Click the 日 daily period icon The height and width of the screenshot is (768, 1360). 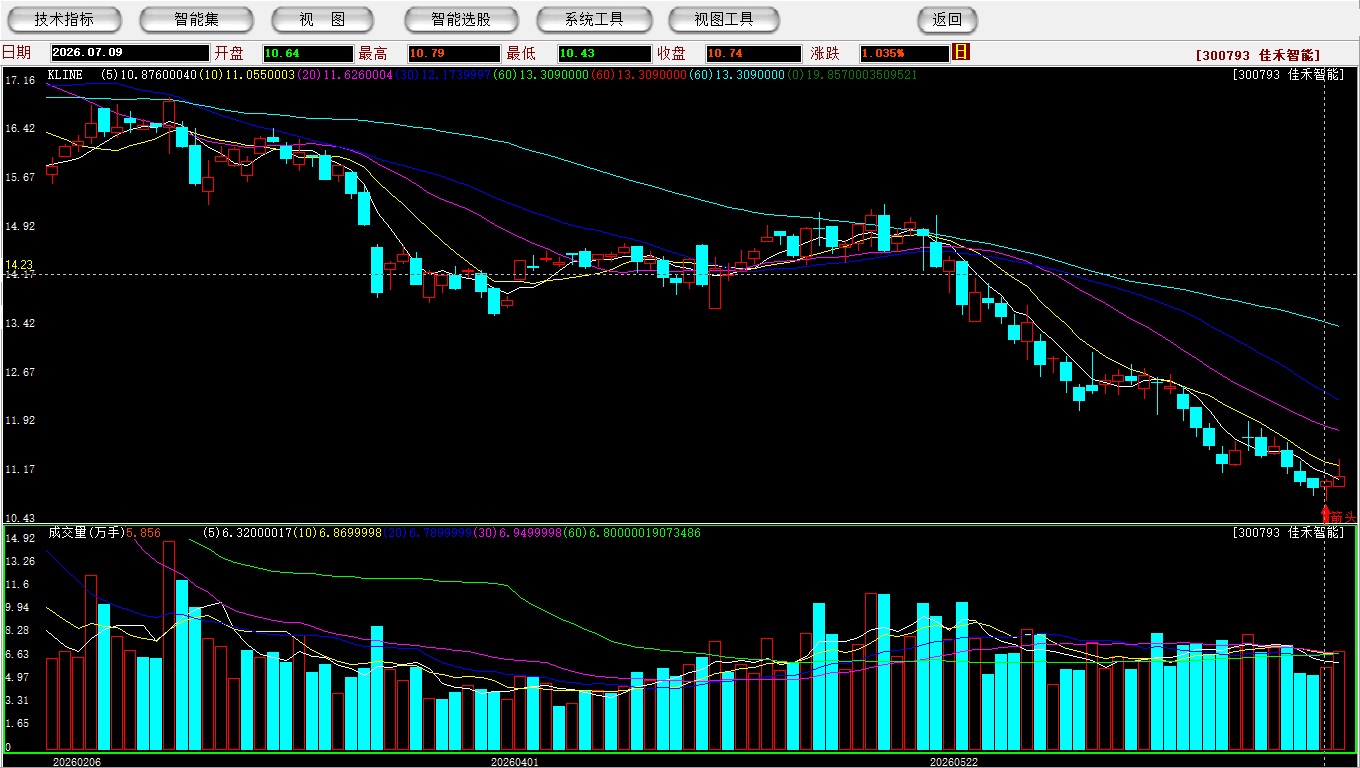pos(961,52)
